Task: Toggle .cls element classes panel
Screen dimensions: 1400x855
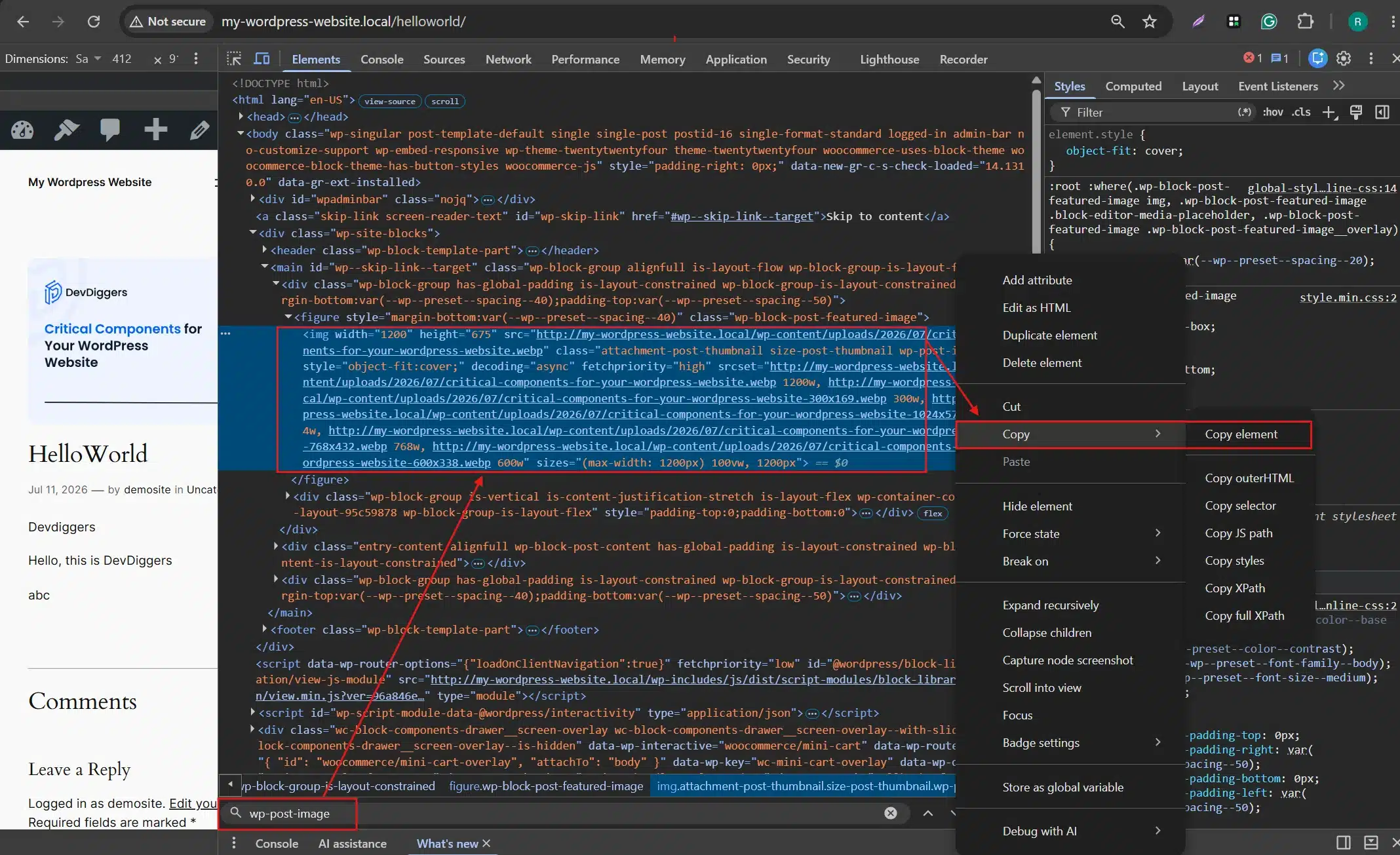Action: click(1301, 113)
